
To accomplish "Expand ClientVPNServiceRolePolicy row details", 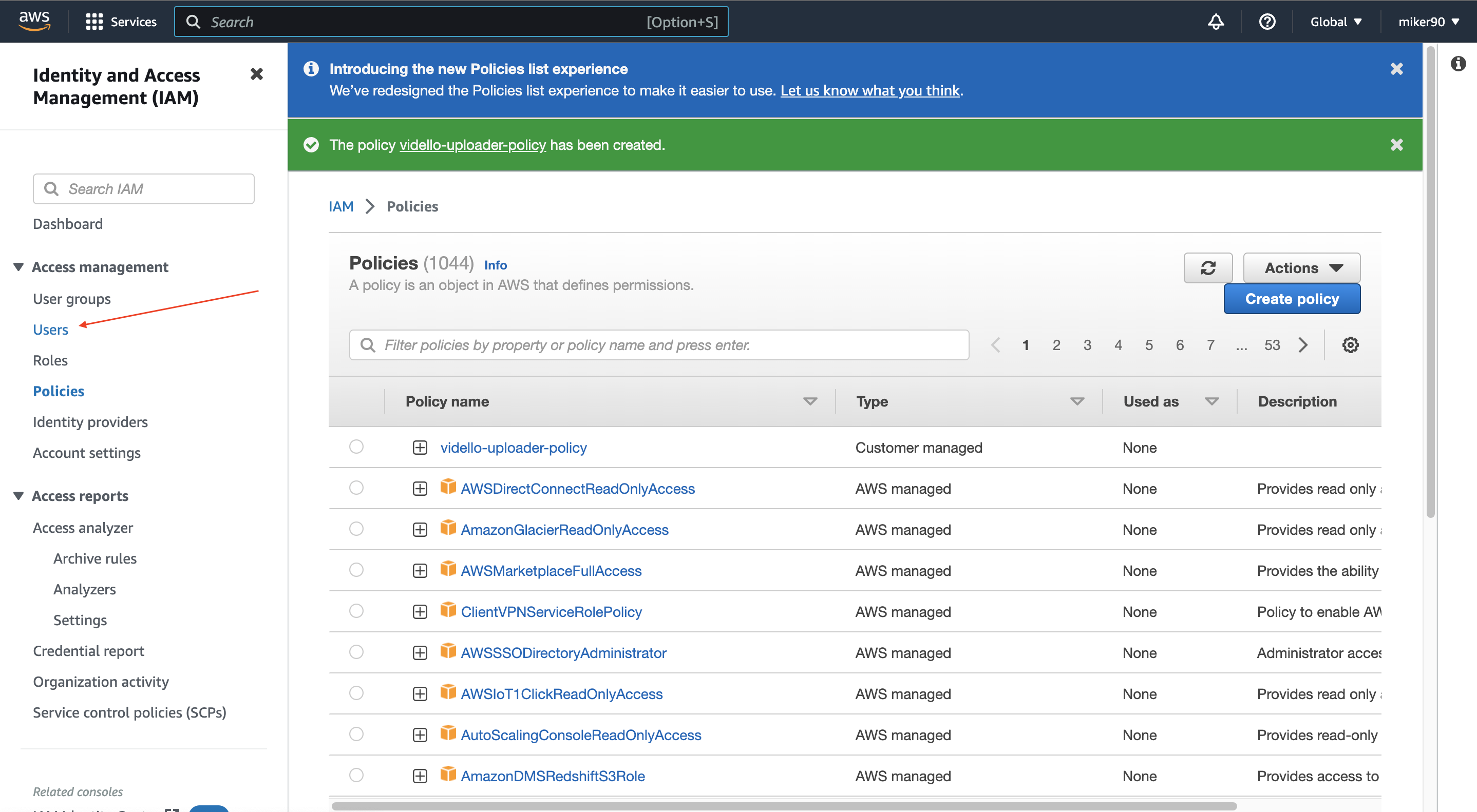I will [x=420, y=612].
